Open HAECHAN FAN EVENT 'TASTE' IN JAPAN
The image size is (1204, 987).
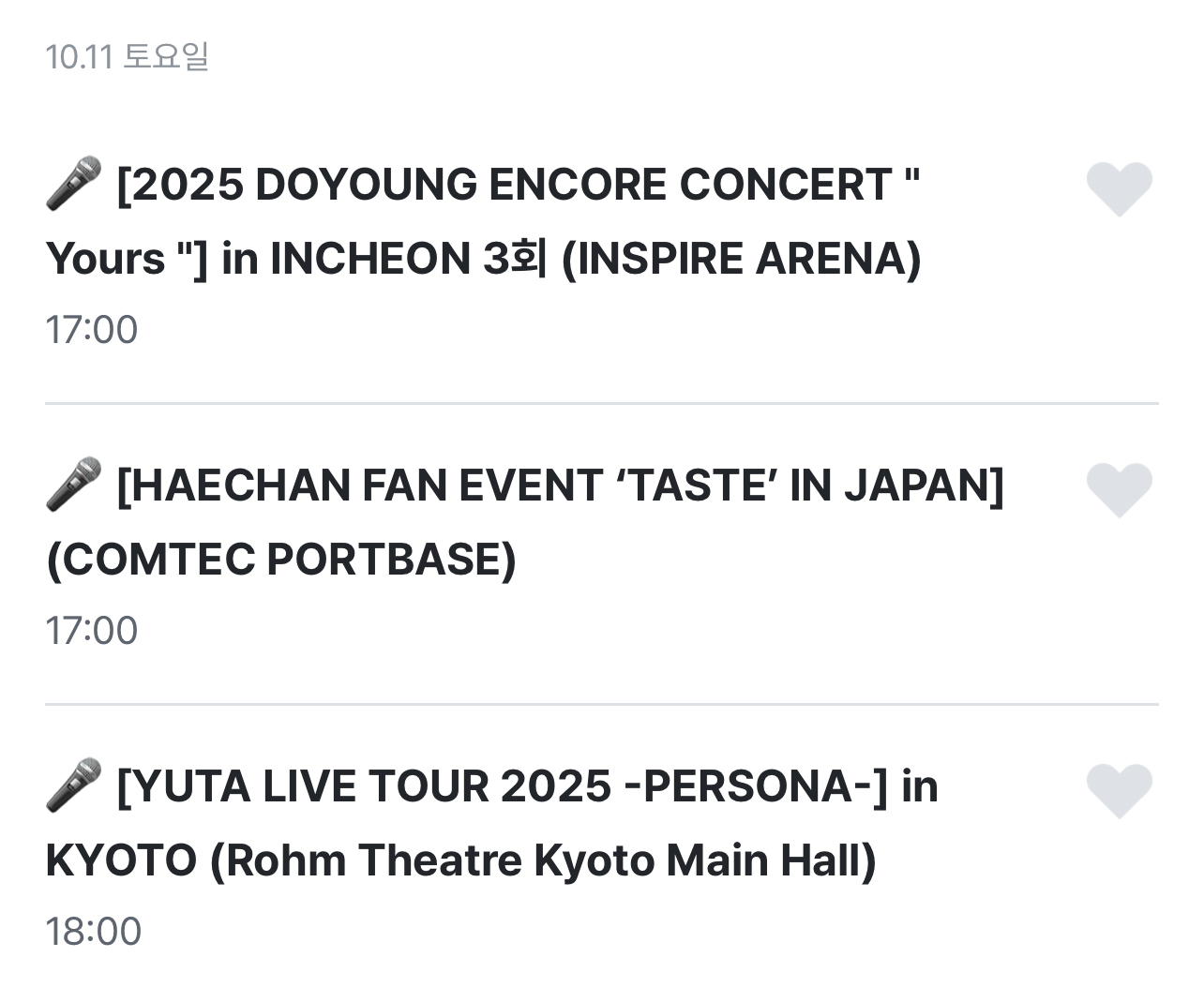(559, 486)
